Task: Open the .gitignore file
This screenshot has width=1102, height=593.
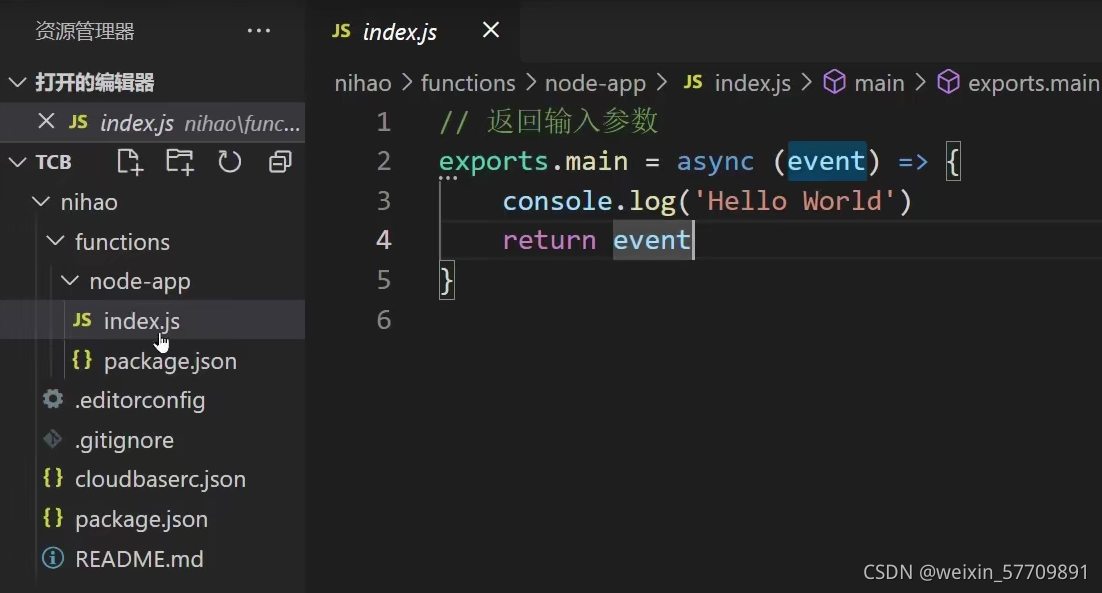Action: coord(153,440)
